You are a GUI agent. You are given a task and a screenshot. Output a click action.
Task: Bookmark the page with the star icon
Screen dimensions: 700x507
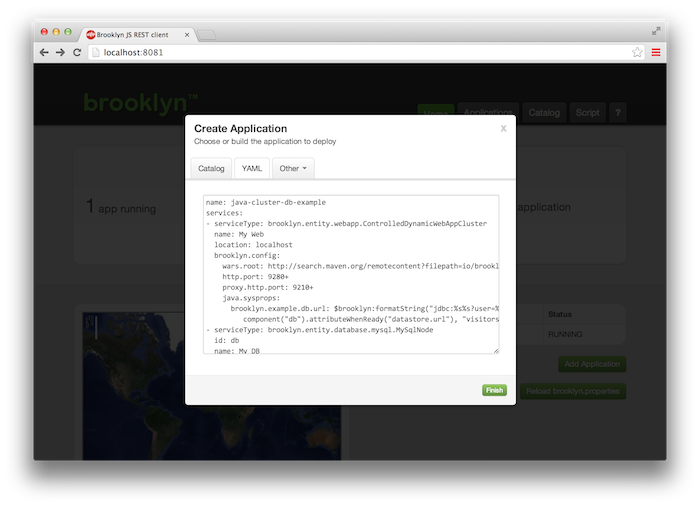(637, 52)
